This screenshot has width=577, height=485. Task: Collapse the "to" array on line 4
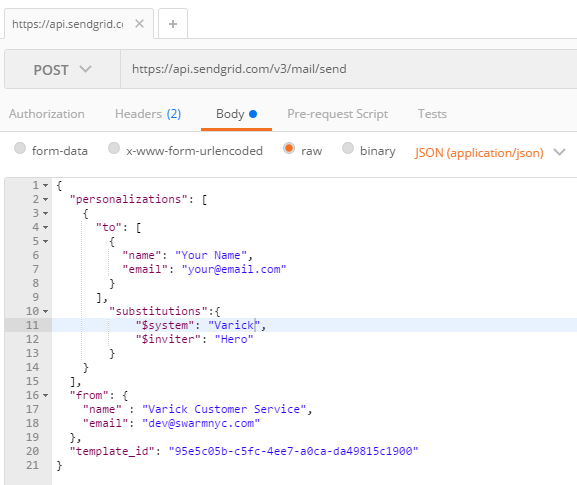[x=45, y=227]
